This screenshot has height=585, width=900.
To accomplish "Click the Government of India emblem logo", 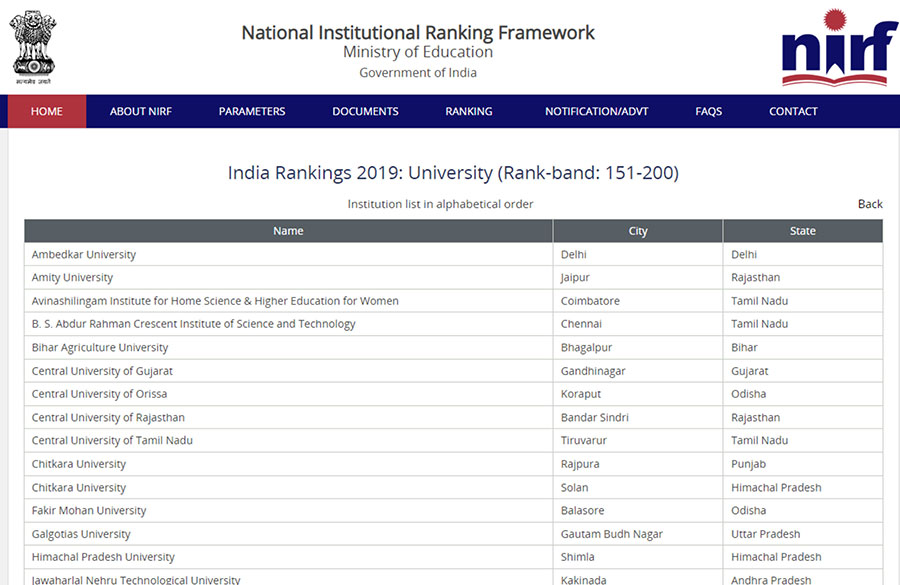I will click(x=33, y=48).
